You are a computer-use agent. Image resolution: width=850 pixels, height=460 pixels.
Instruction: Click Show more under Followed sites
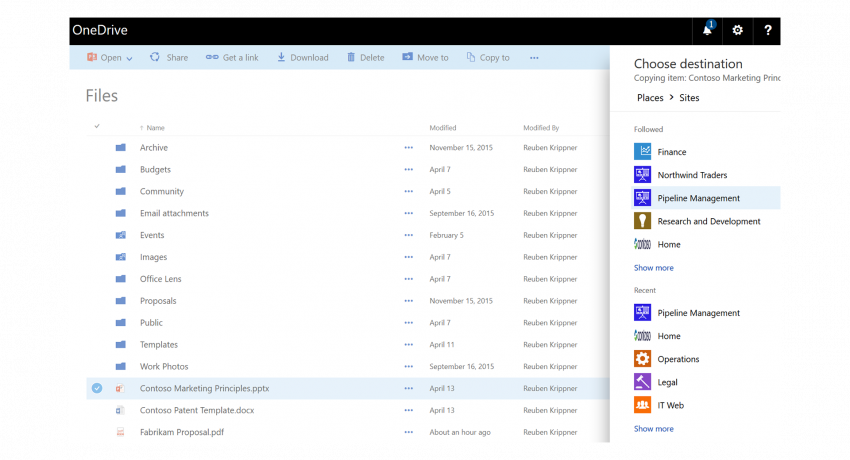pos(654,268)
